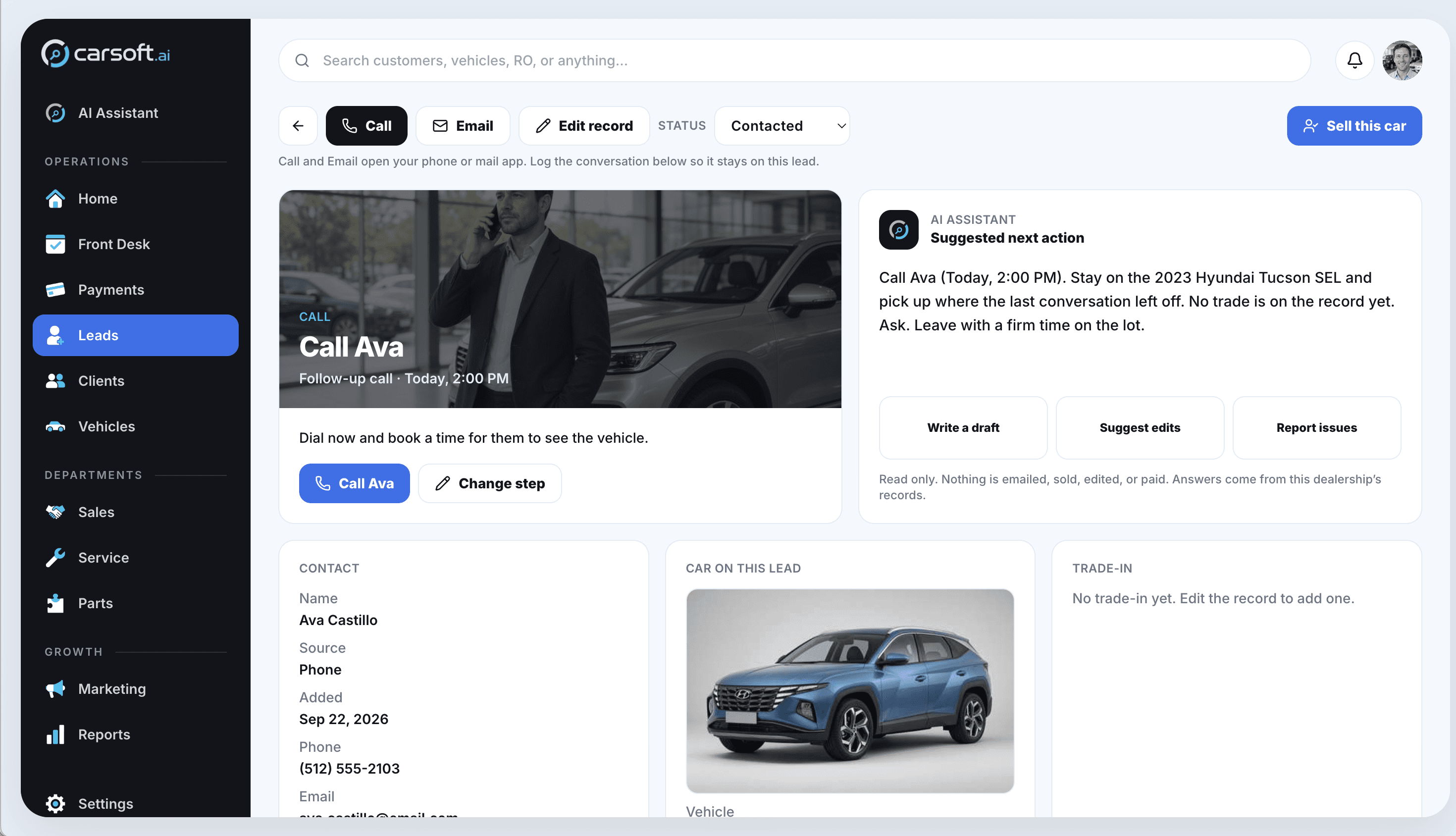Open Service department label
The width and height of the screenshot is (1456, 836).
pos(104,558)
